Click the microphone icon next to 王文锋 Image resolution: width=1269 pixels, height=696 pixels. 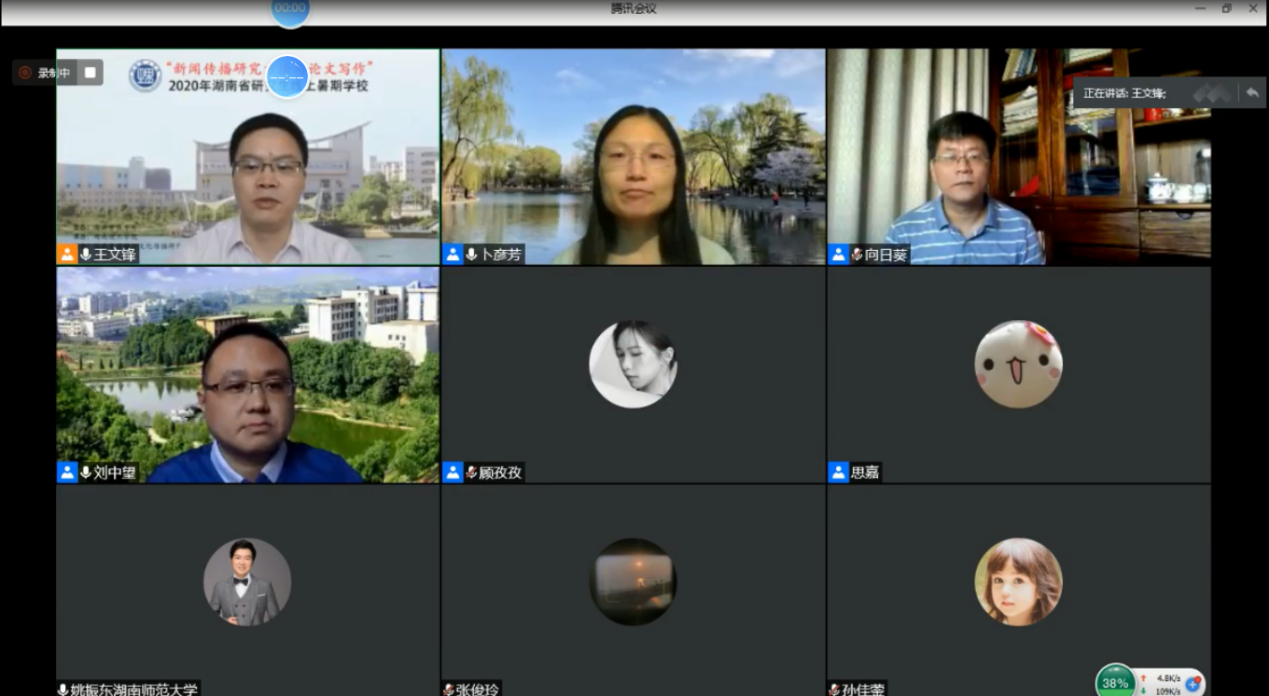point(86,254)
